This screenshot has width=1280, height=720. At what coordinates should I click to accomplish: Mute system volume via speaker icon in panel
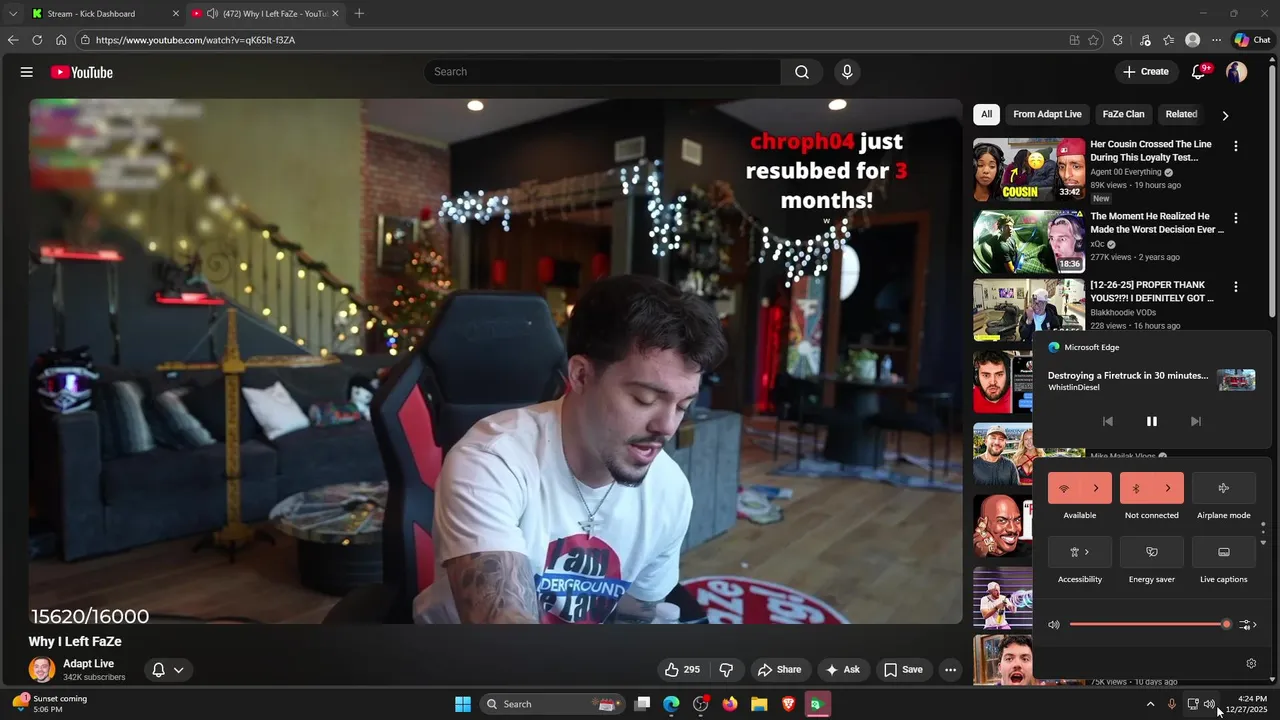(x=1054, y=625)
